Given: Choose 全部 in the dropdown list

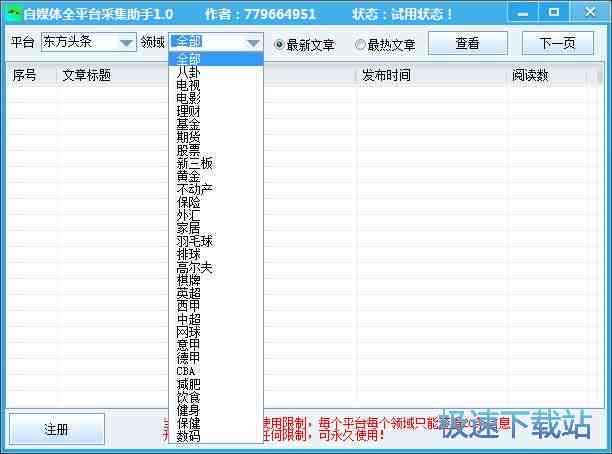Looking at the screenshot, I should 216,59.
